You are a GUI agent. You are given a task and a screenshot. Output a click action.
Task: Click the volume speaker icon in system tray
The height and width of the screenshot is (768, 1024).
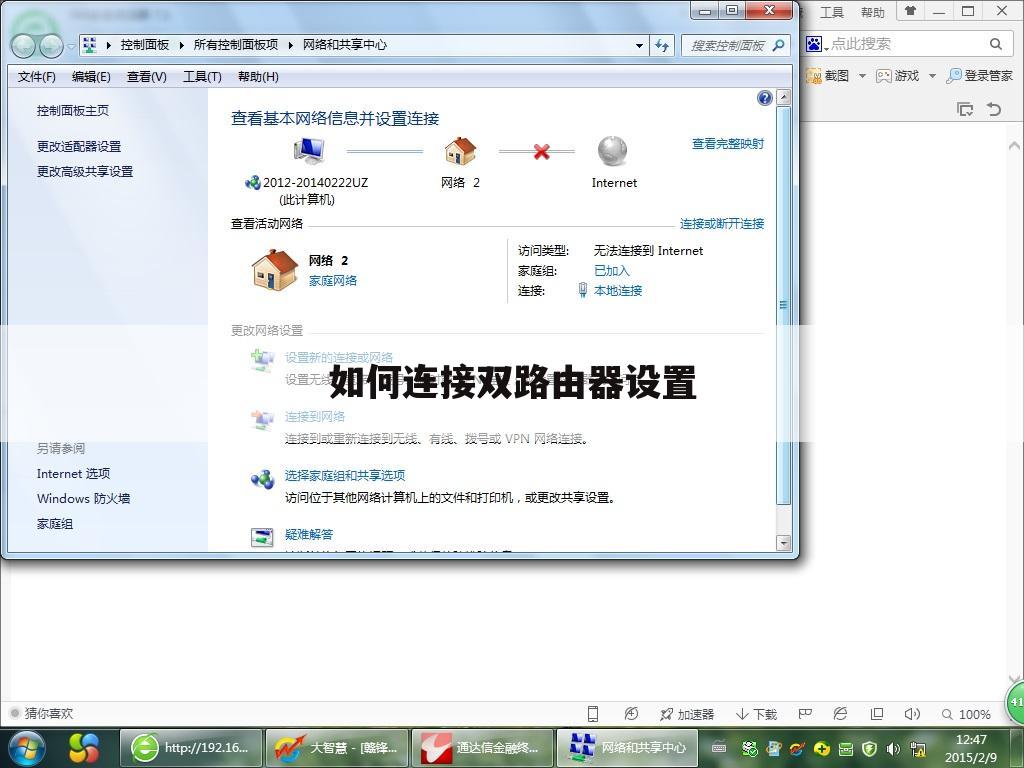click(x=893, y=747)
